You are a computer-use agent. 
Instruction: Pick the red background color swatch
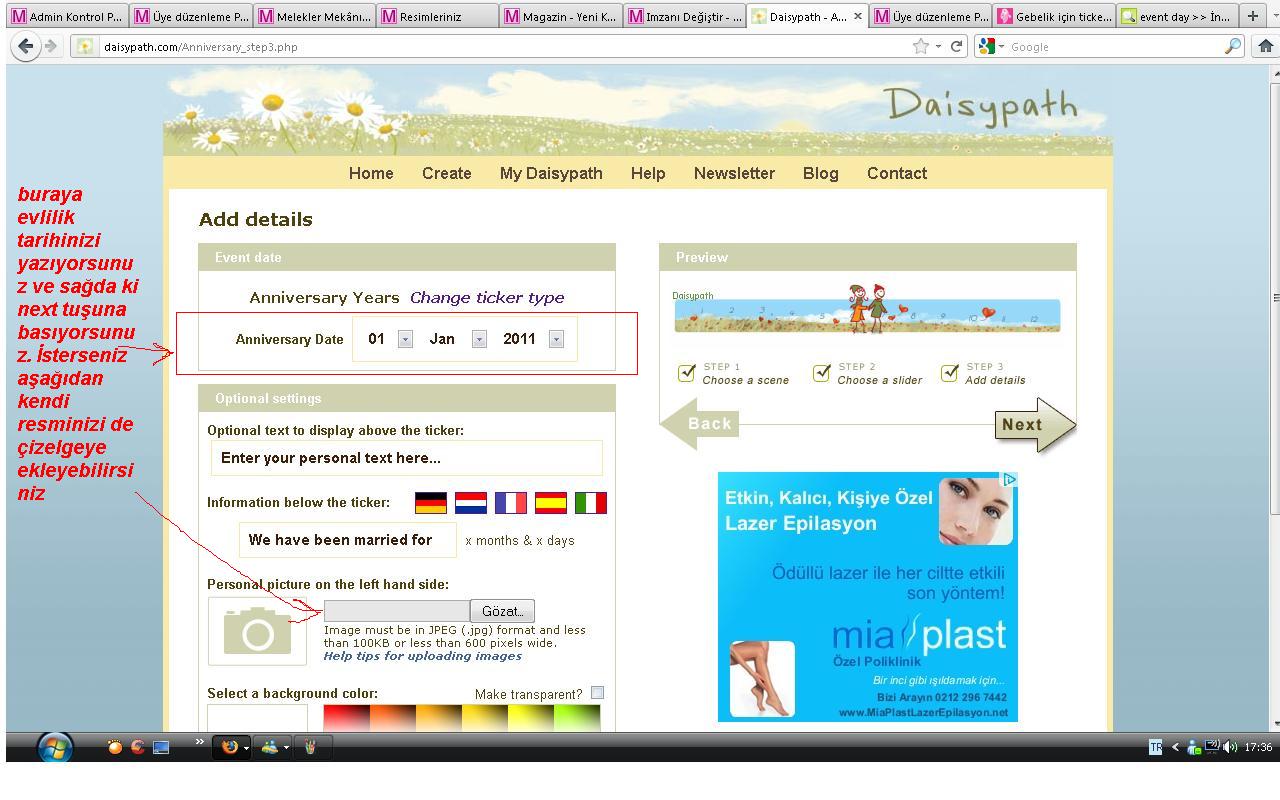[x=345, y=718]
